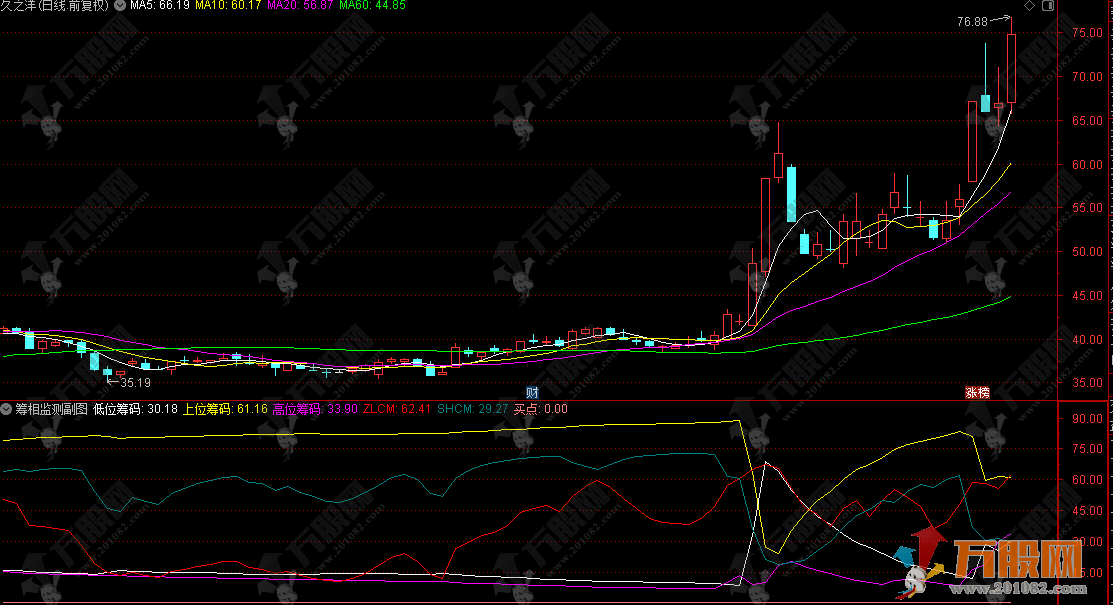The height and width of the screenshot is (605, 1113).
Task: Select the 高位筹码: 33.90 value label
Action: pyautogui.click(x=315, y=409)
